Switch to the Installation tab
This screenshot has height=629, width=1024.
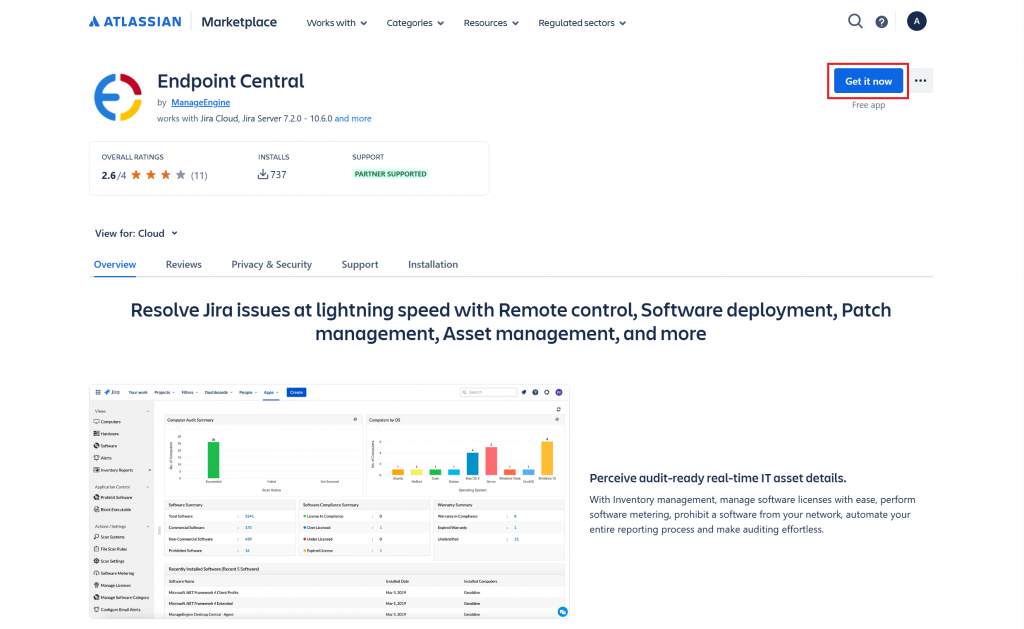(433, 265)
